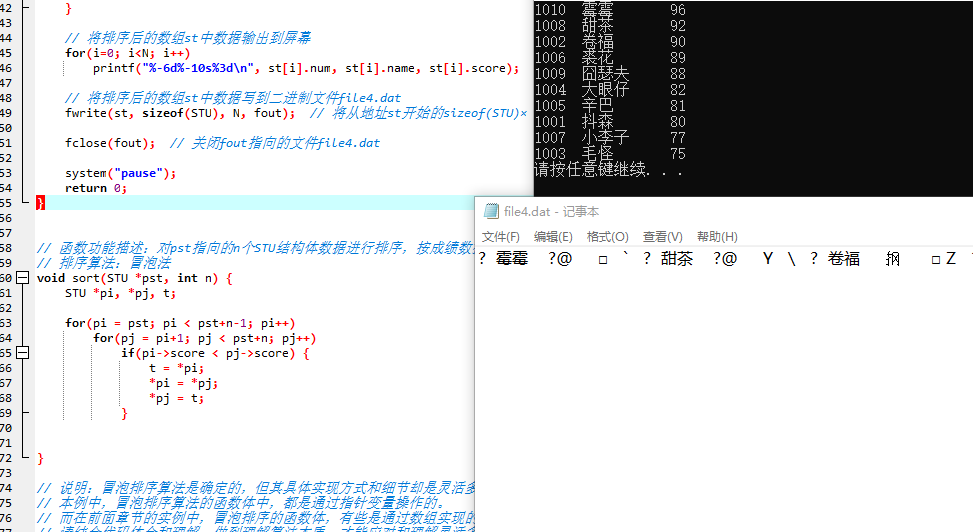Click the 排序算法: 冒泡法 comment line
Screen dimensions: 973x532
pos(104,263)
